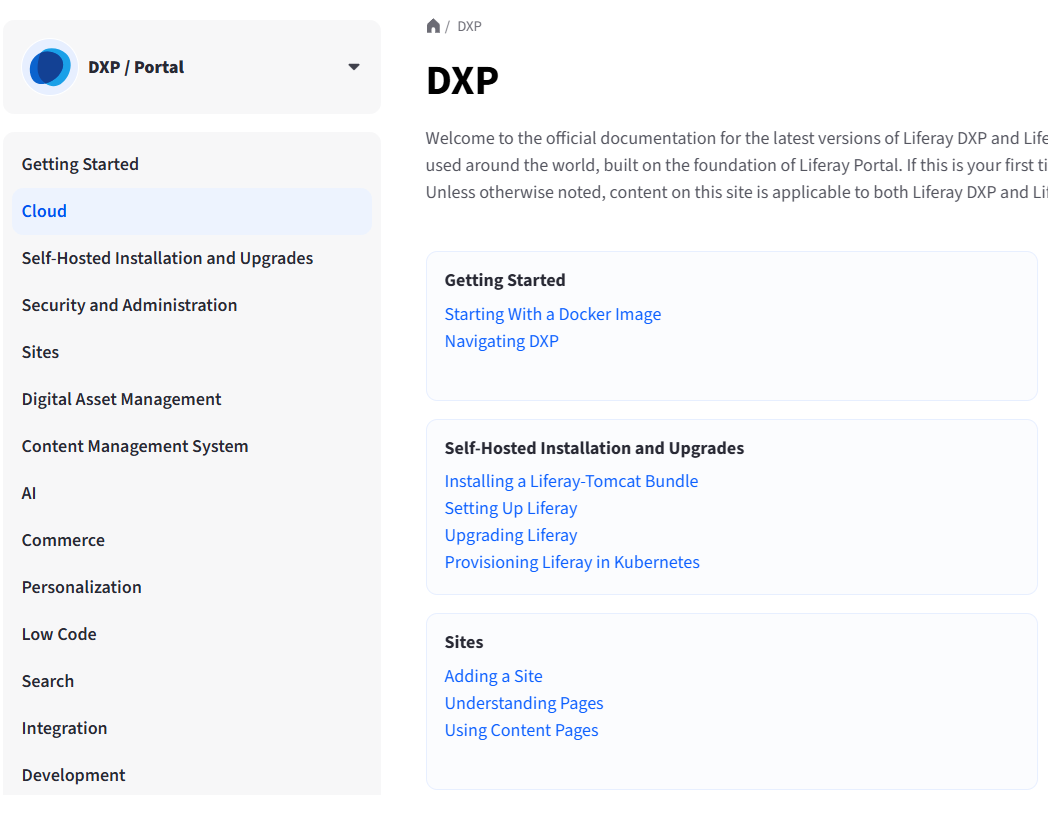Image resolution: width=1048 pixels, height=834 pixels.
Task: Open Installing a Liferay-Tomcat Bundle
Action: click(571, 481)
